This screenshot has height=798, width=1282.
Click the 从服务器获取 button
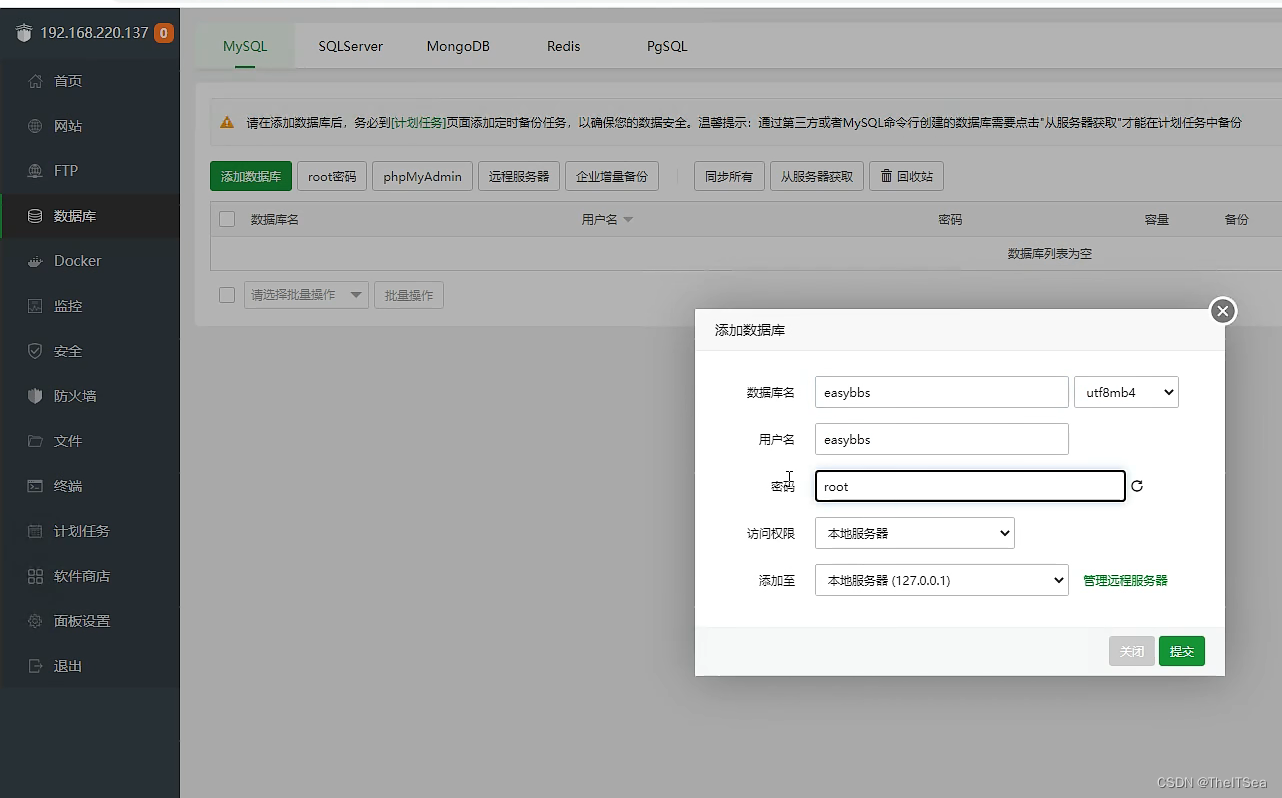tap(817, 176)
